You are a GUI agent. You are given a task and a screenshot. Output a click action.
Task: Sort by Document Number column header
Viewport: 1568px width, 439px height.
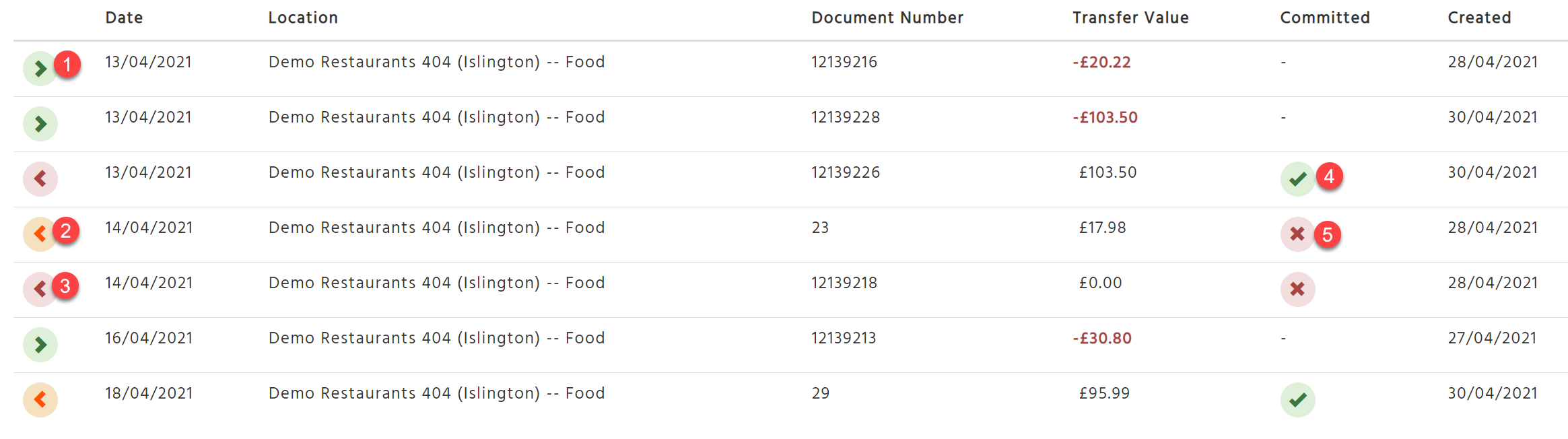point(887,18)
